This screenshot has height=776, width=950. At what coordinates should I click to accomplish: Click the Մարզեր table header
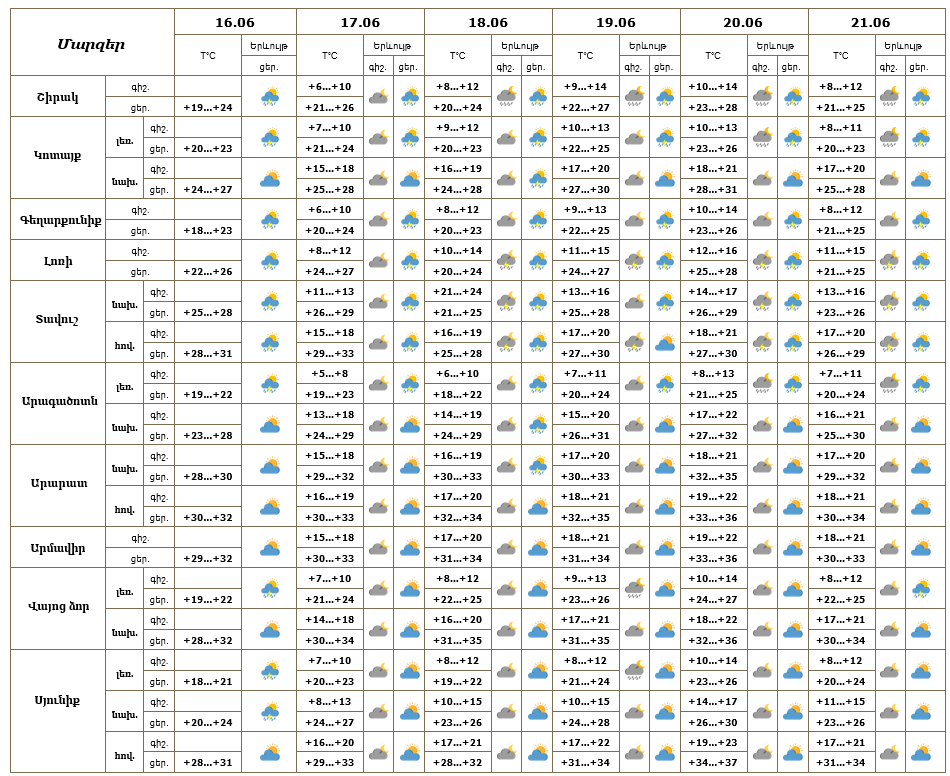[x=91, y=44]
